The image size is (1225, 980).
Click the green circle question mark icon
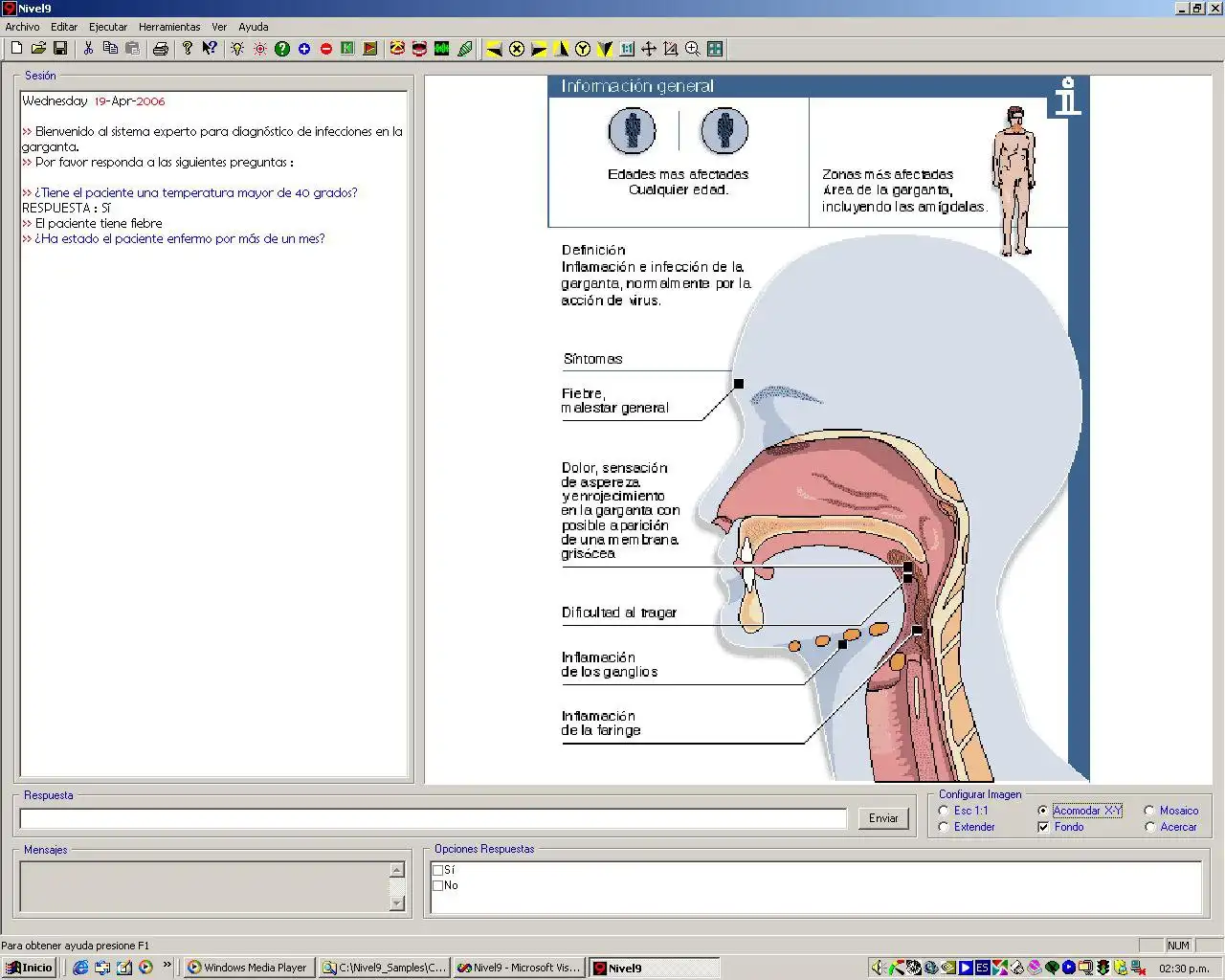pos(282,48)
